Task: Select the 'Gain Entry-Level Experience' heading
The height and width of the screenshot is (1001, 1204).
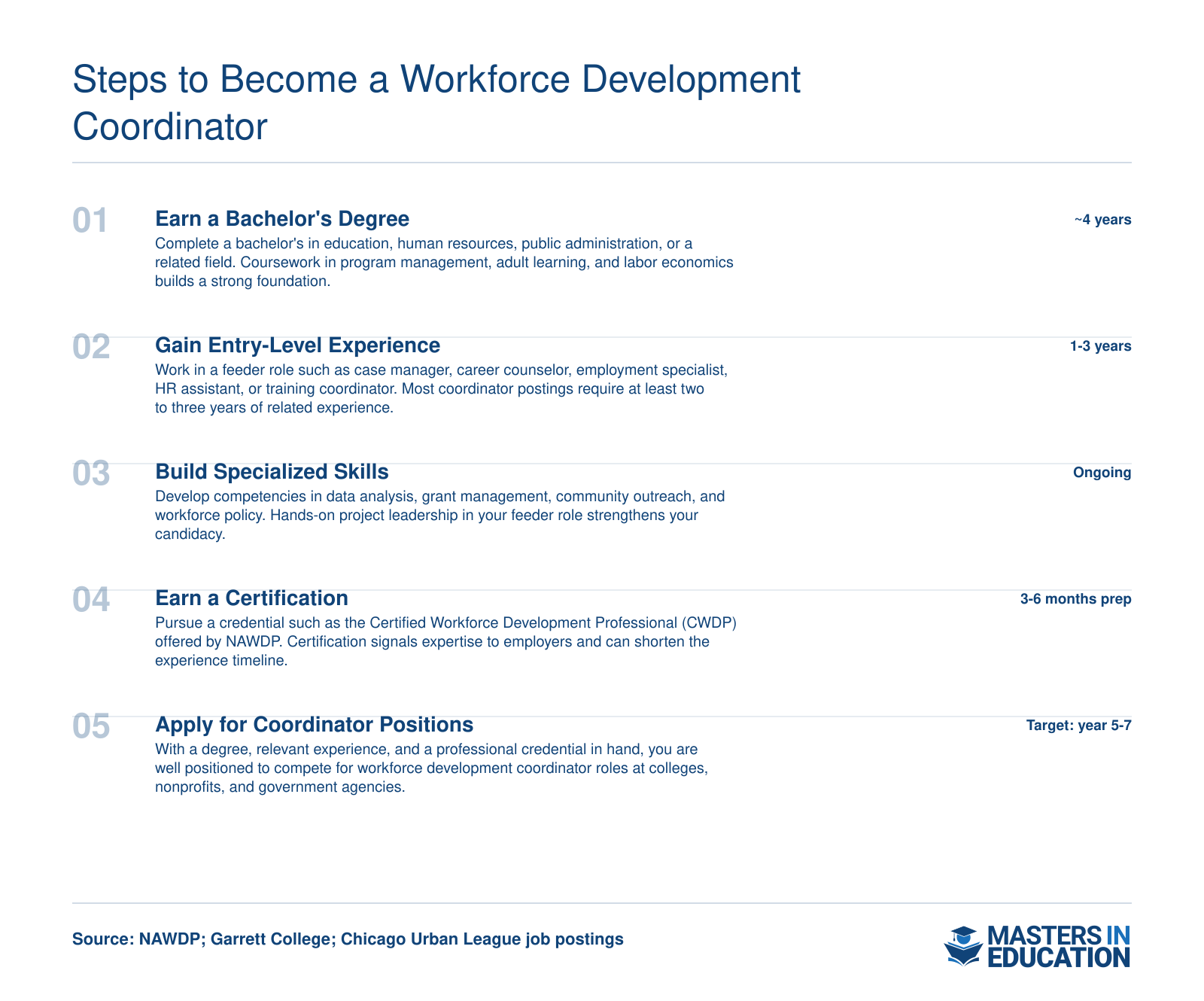Action: click(x=297, y=345)
